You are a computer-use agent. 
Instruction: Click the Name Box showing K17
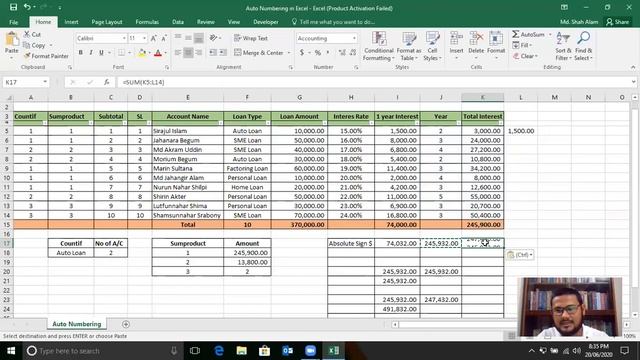point(25,82)
